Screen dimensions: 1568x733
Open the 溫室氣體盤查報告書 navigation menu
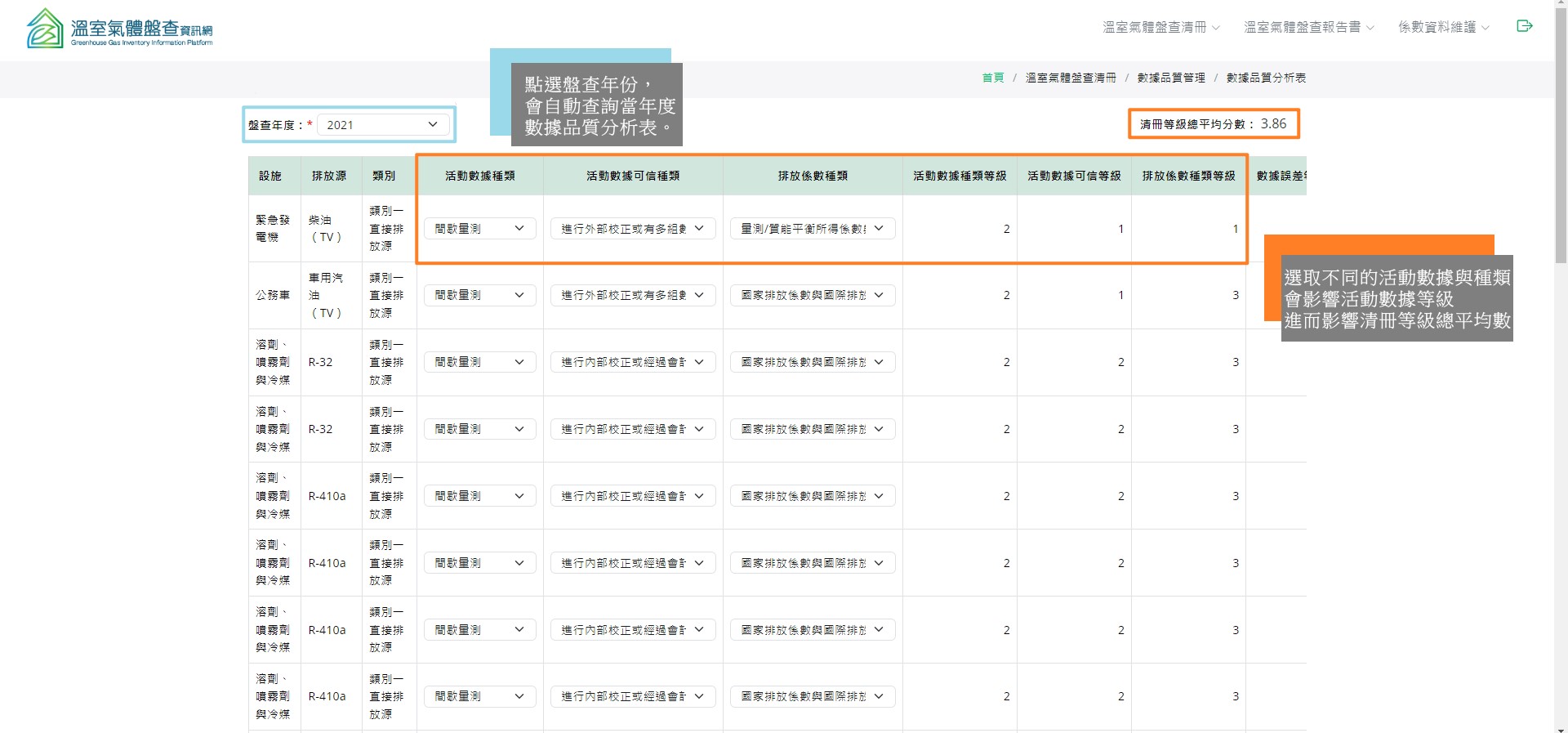click(x=1308, y=27)
